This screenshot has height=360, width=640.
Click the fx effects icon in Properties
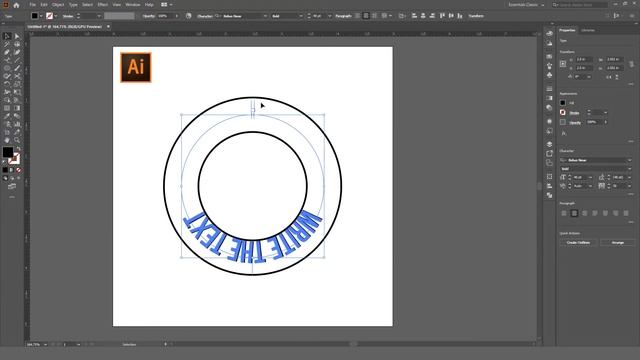point(564,133)
